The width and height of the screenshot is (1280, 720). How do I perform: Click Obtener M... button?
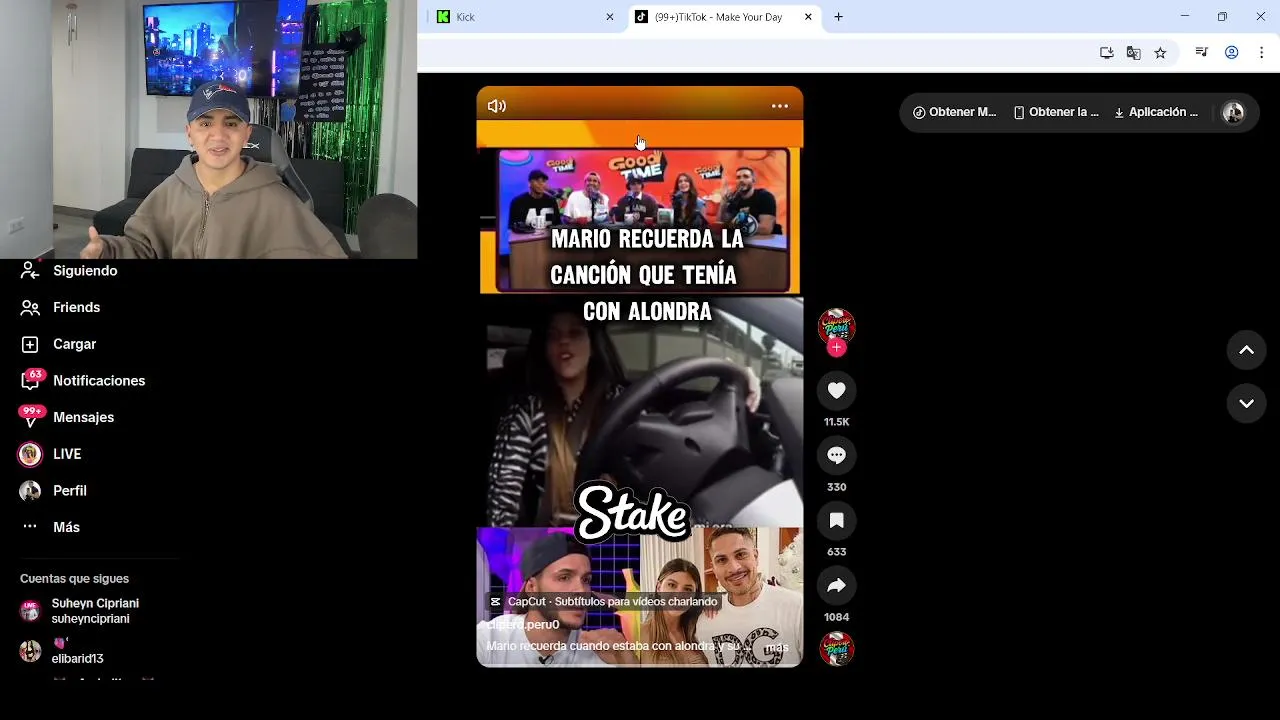click(x=954, y=112)
